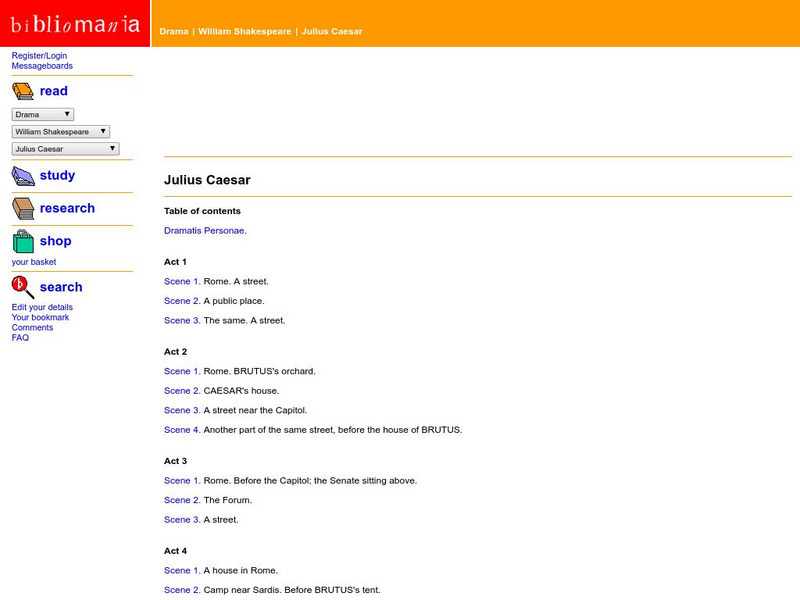Open Act 2 Scene 2, CAESAR's house
Image resolution: width=800 pixels, height=600 pixels.
click(182, 391)
